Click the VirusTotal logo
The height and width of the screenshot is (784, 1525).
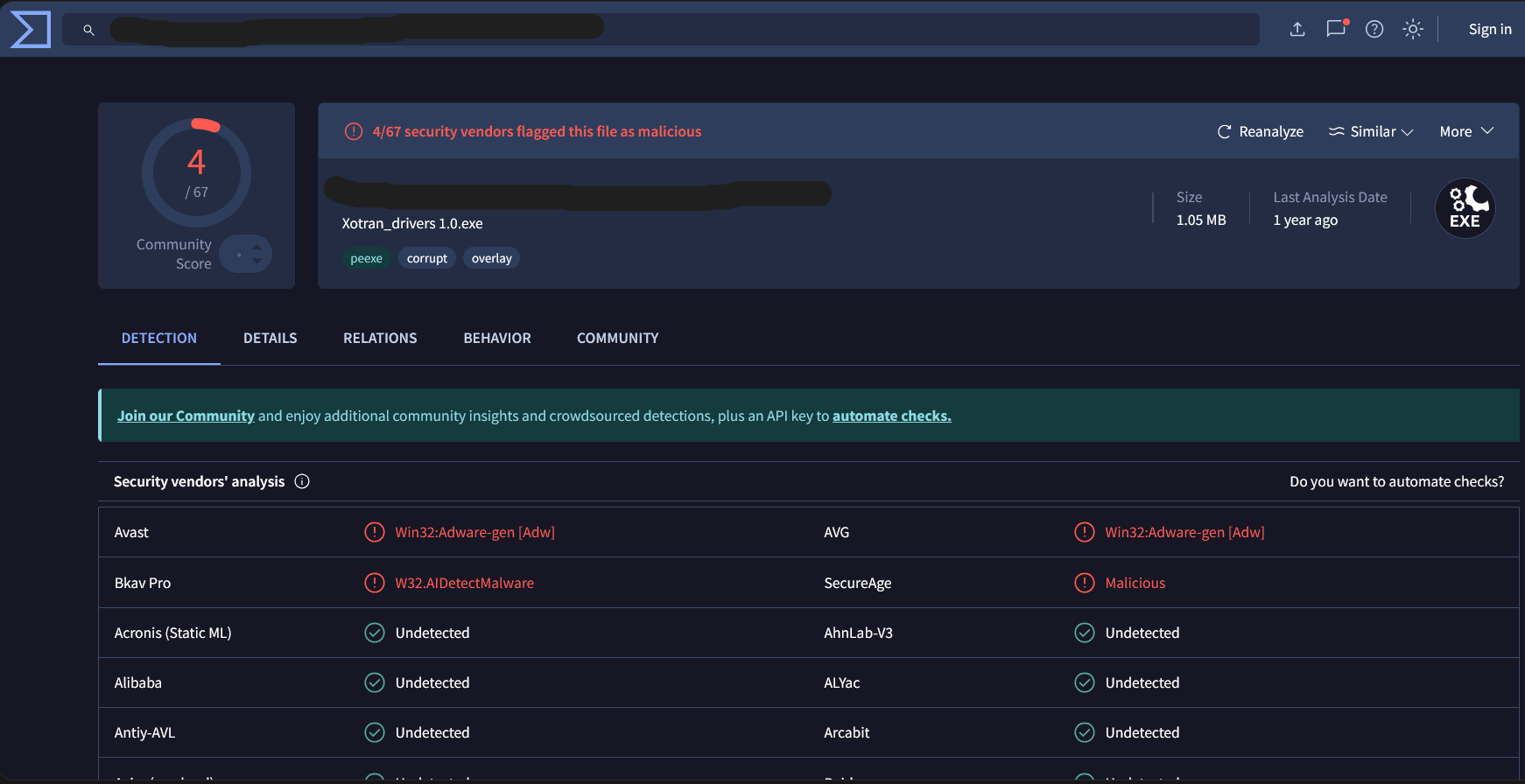coord(30,30)
